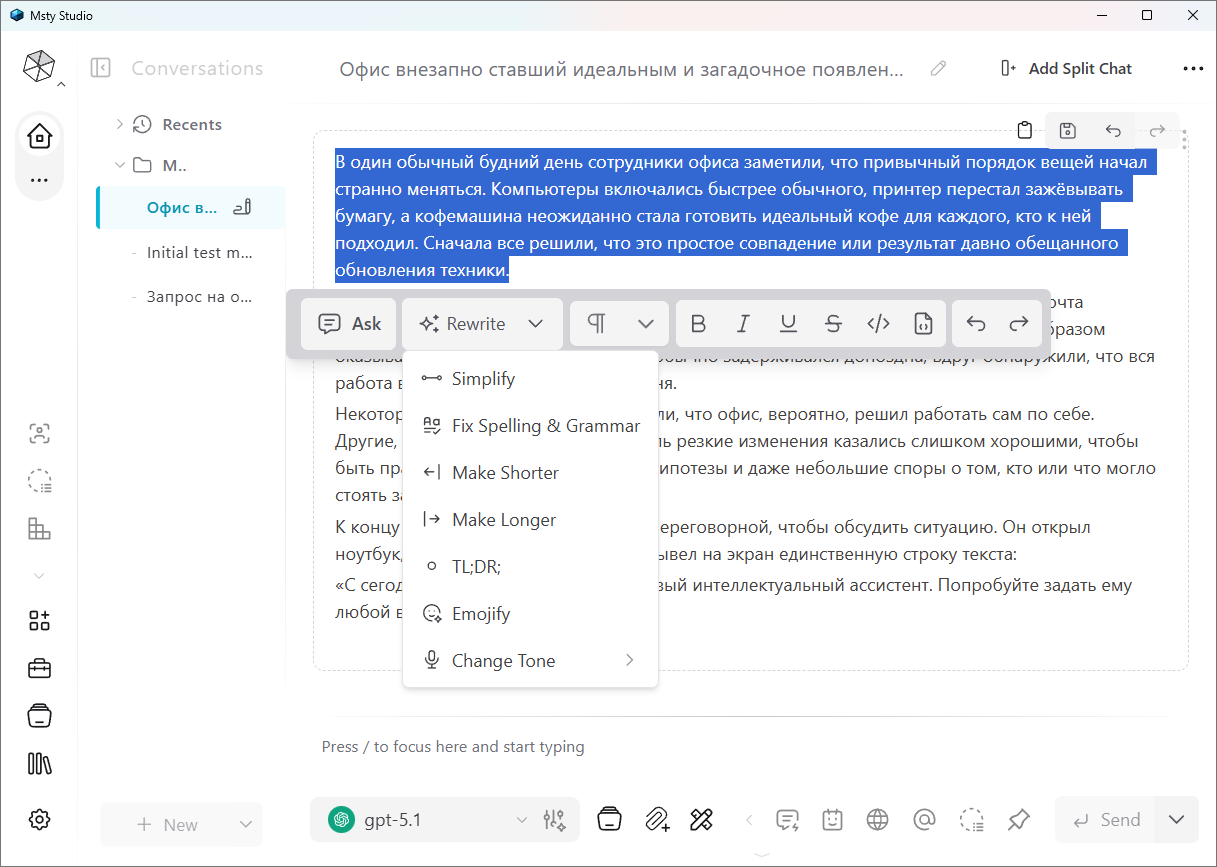1217x867 pixels.
Task: Toggle the pin icon near Send
Action: (1018, 820)
